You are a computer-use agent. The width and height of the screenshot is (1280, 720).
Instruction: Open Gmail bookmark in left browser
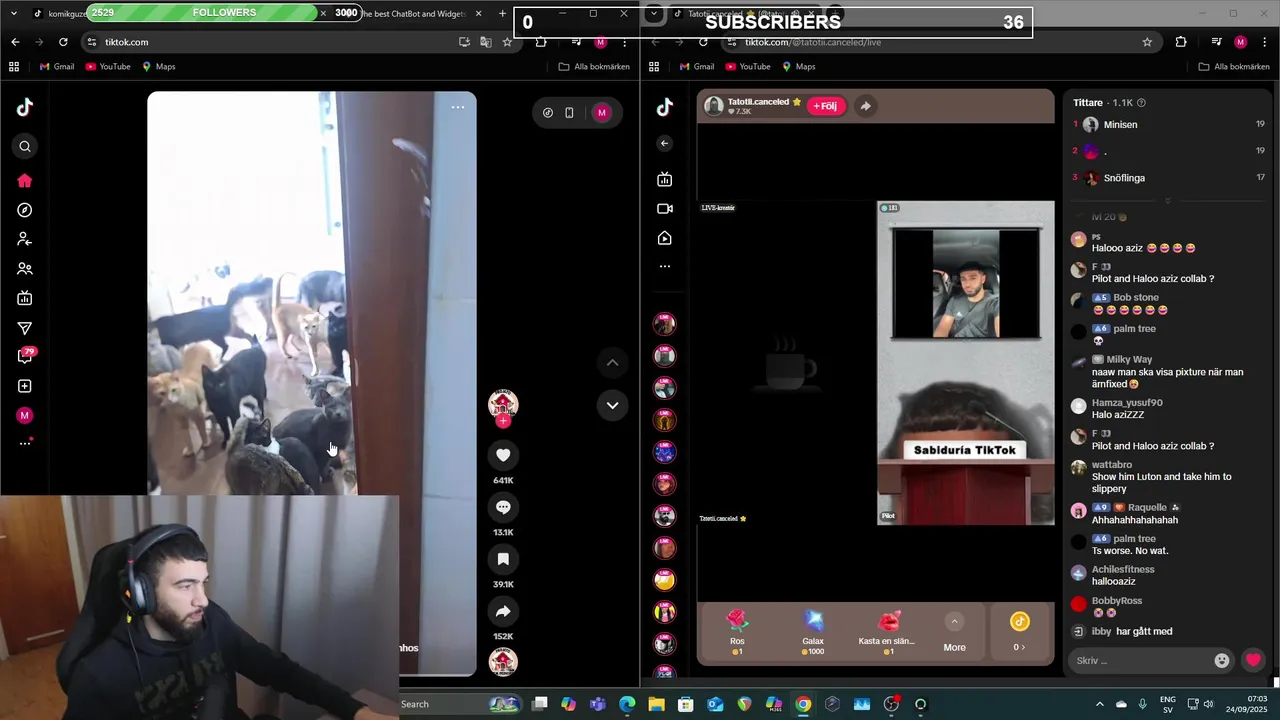click(57, 67)
